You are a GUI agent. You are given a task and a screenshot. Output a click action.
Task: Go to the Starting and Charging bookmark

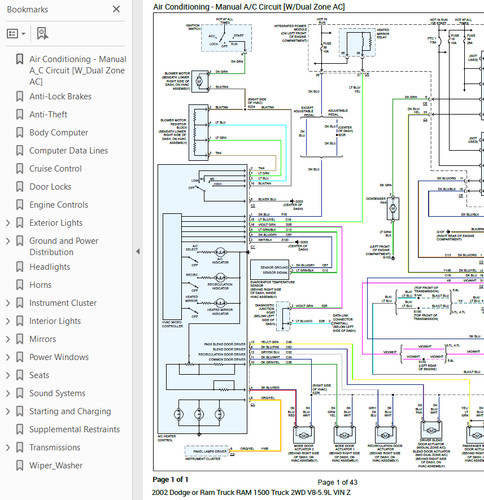70,411
